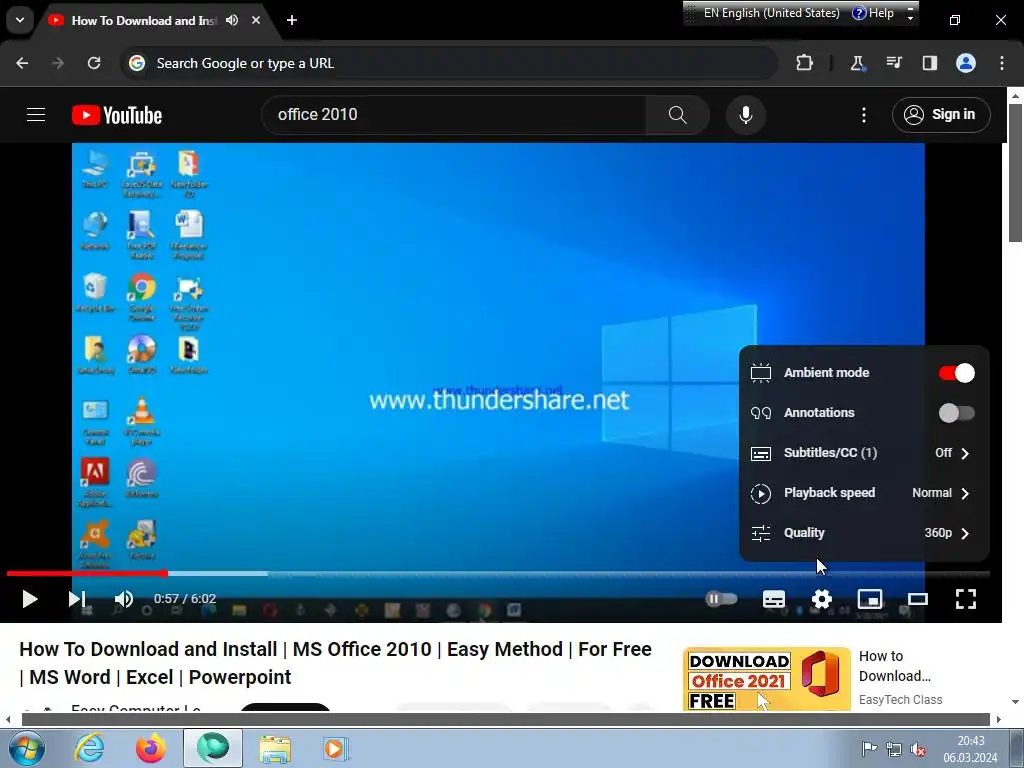Open the media controls icon in Chrome toolbar
This screenshot has width=1024, height=768.
[x=893, y=63]
